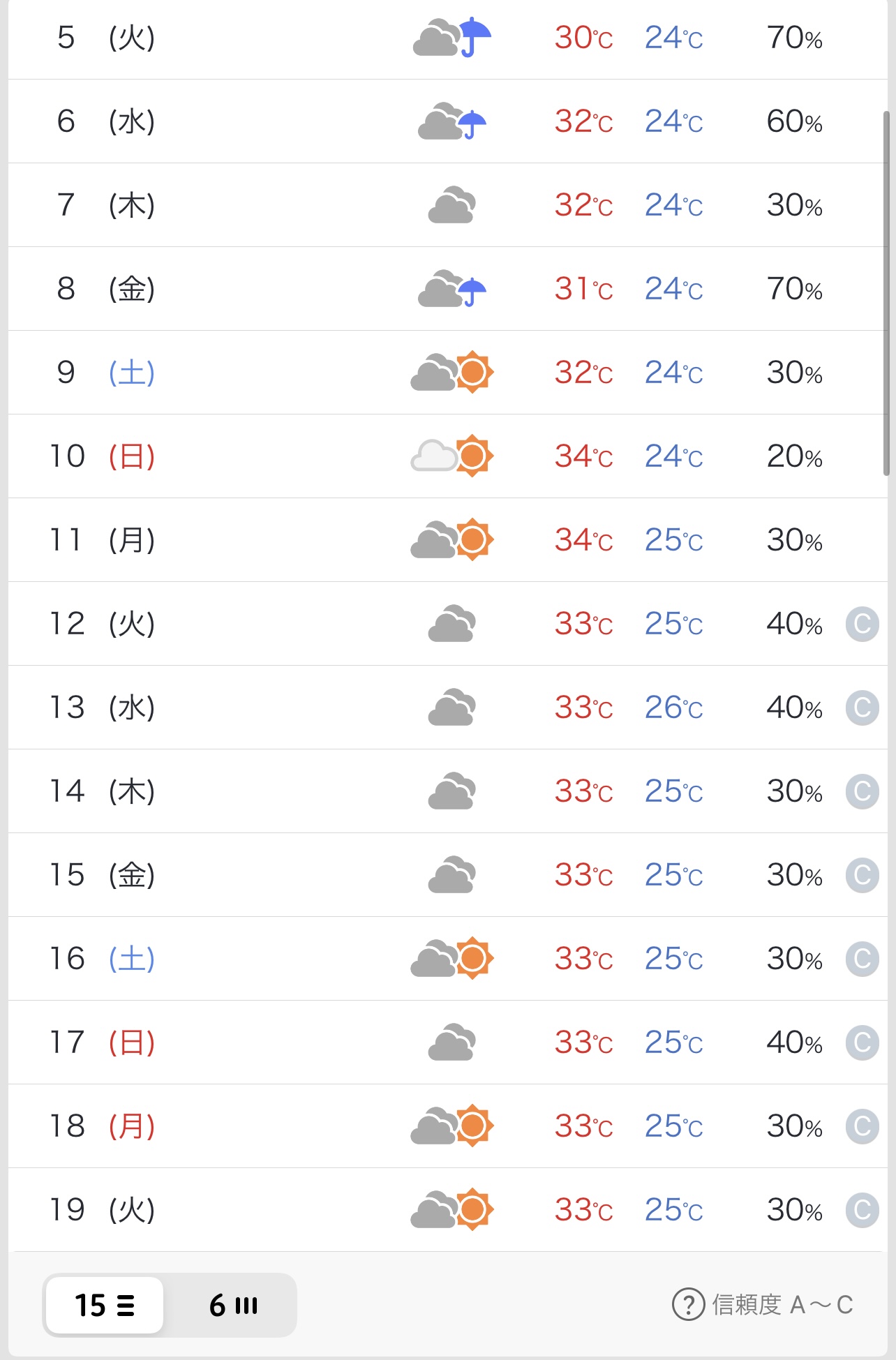Select the day 13 Wednesday forecast row
Viewport: 896px width, 1360px height.
pos(447,708)
